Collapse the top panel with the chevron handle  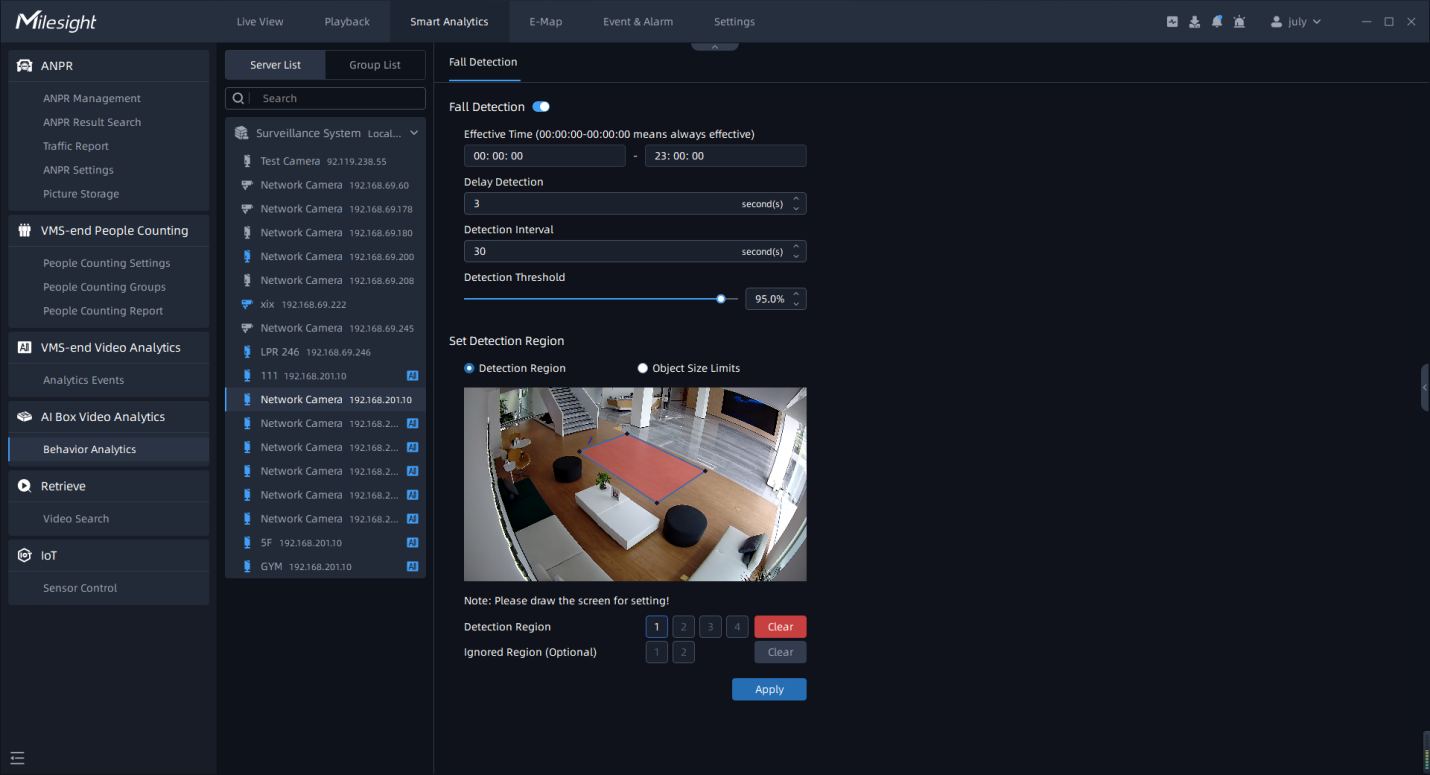point(715,46)
